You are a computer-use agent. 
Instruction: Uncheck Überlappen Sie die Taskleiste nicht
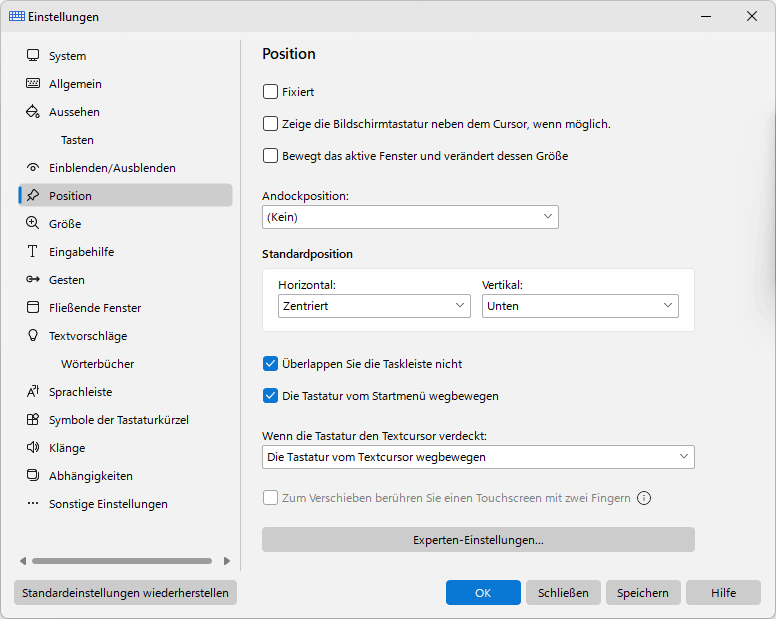click(x=270, y=364)
